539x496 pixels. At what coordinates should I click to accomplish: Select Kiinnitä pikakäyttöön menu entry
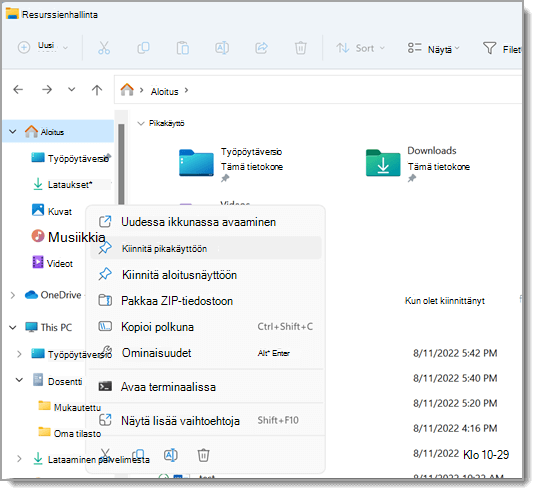206,248
